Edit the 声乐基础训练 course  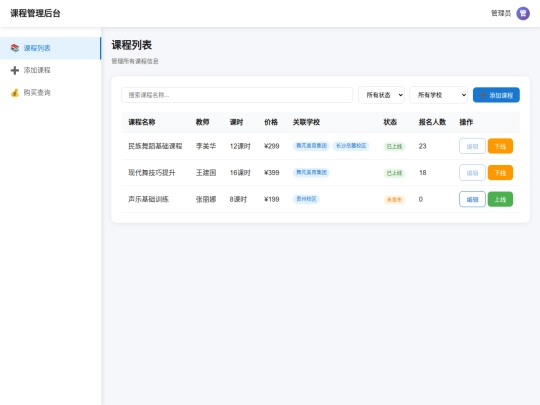click(472, 199)
